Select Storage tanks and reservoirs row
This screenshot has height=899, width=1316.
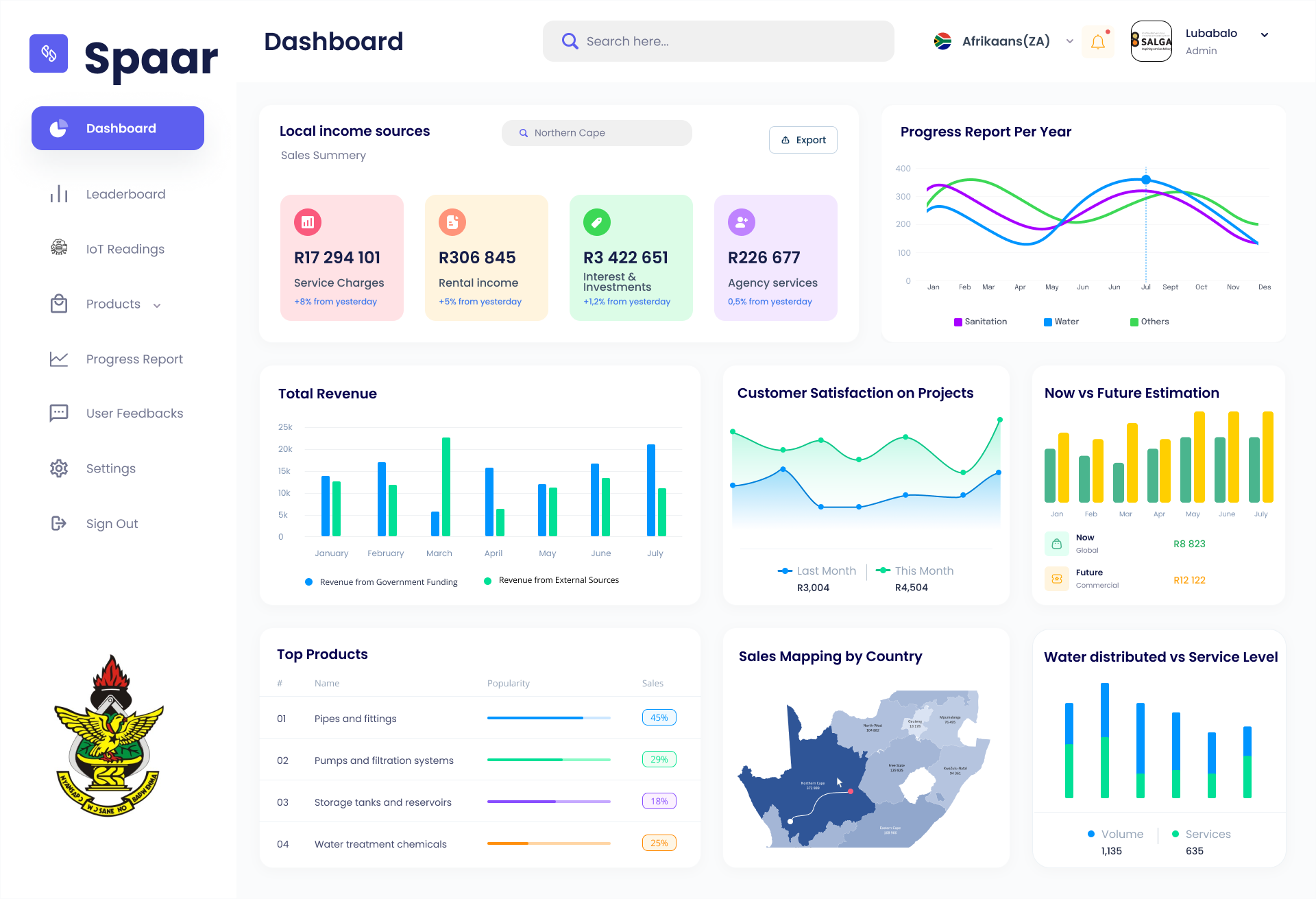point(480,802)
